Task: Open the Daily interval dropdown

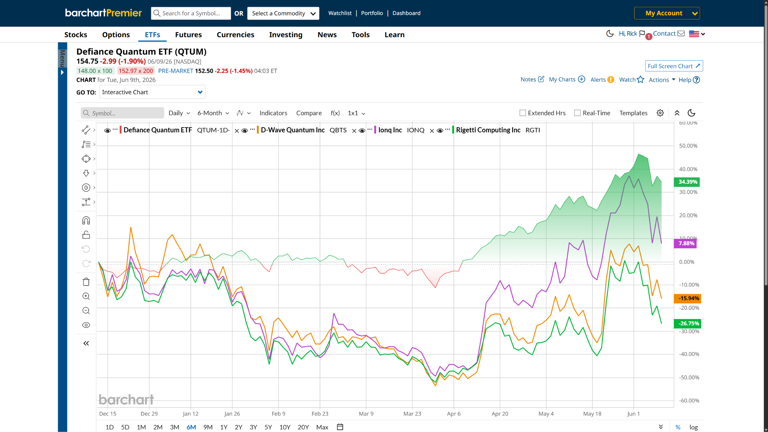Action: click(x=179, y=113)
